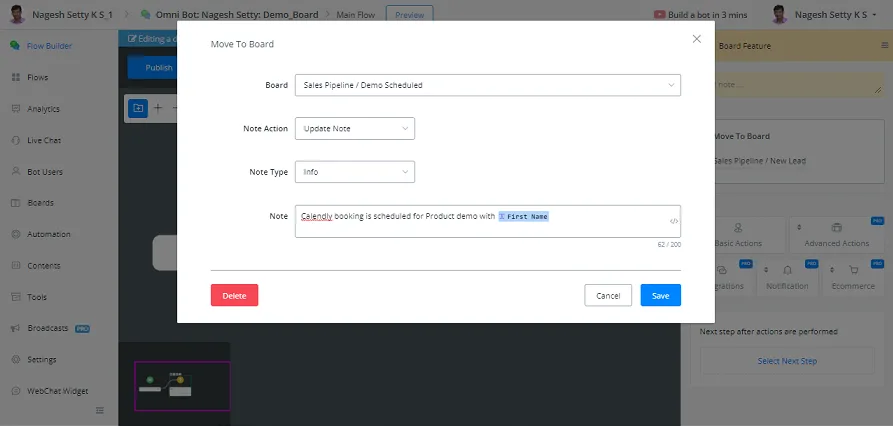This screenshot has width=893, height=426.
Task: Open WebChat Widget menu item
Action: tap(50, 391)
